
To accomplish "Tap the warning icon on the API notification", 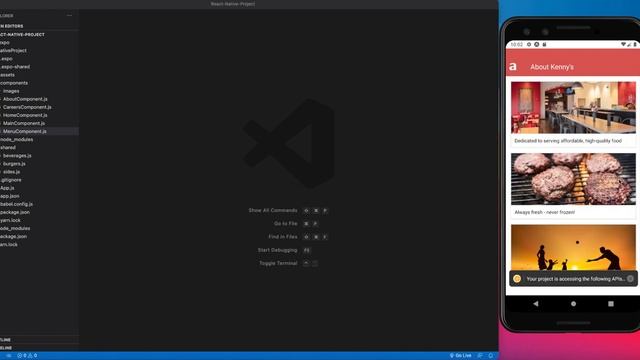I will point(517,279).
